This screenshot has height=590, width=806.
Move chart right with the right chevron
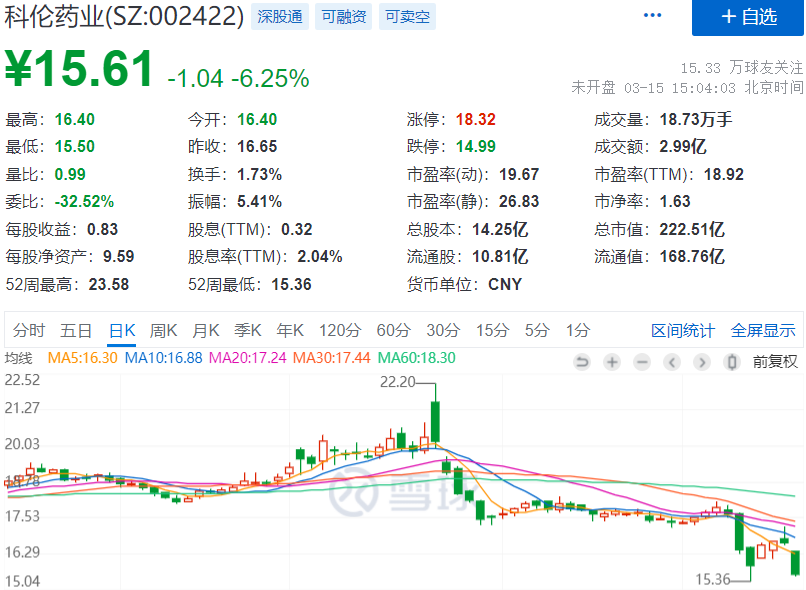point(701,362)
